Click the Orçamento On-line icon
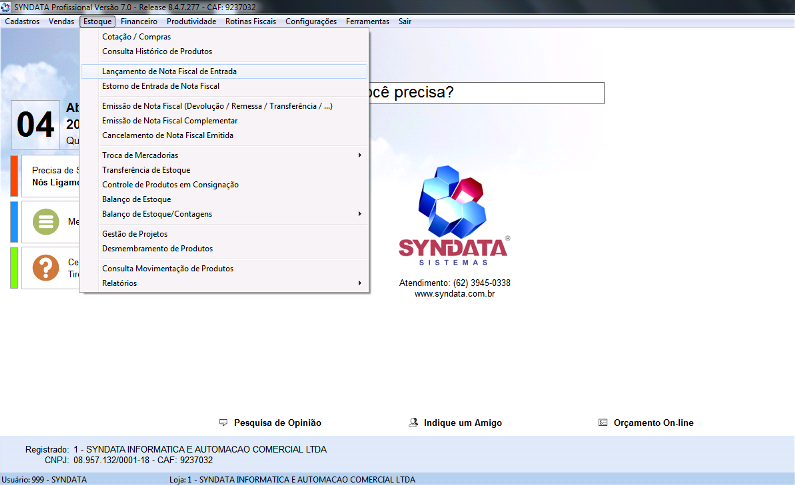 [x=602, y=422]
